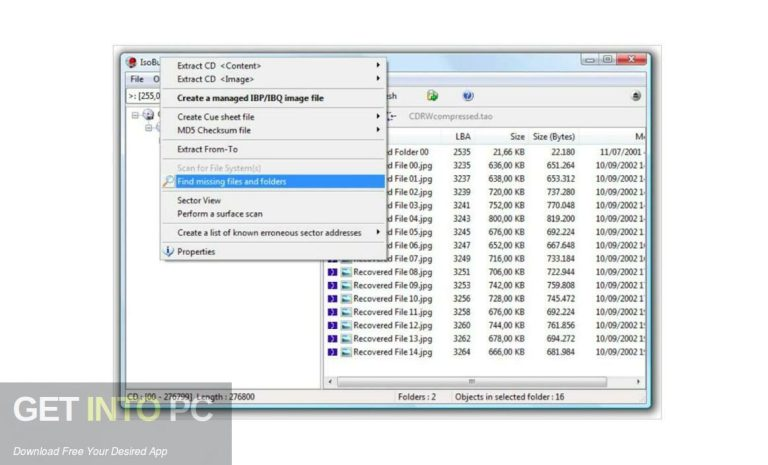Click the image icon of Recovered File 14.jpg
The image size is (768, 465).
click(x=346, y=352)
